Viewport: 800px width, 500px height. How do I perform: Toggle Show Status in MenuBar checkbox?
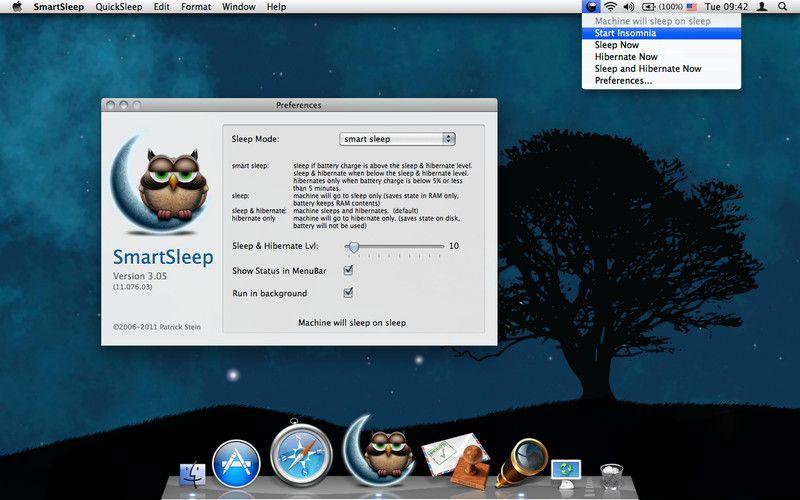(348, 270)
